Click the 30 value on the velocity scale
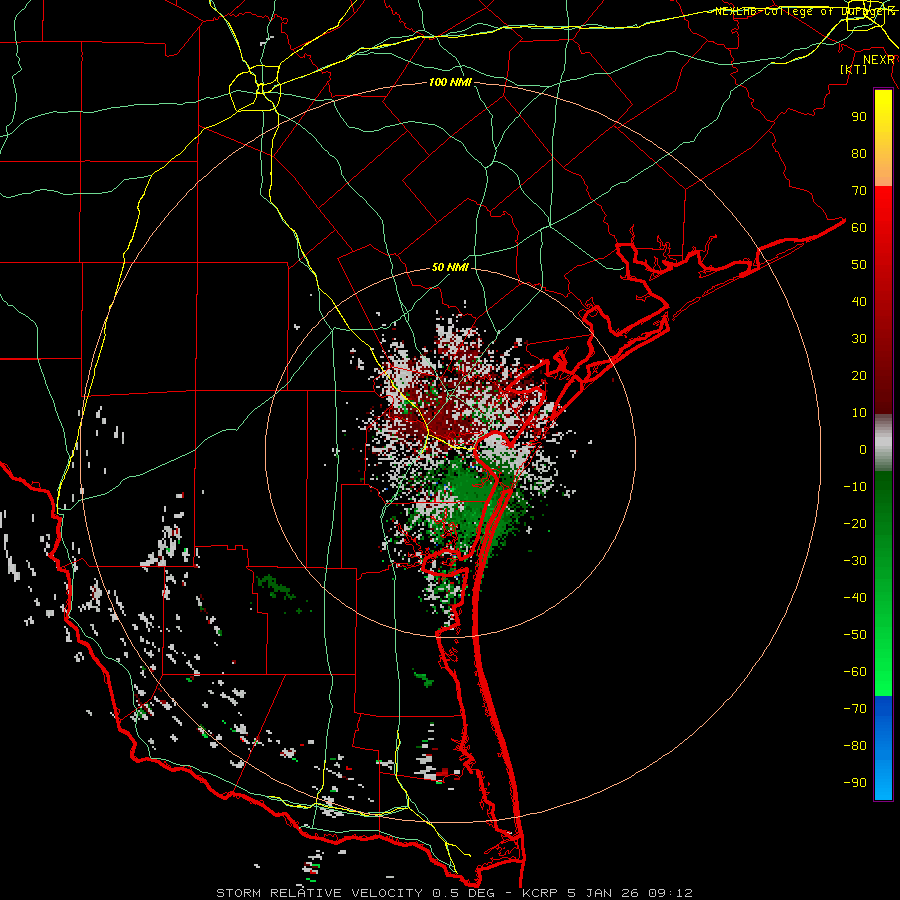Screen dimensions: 900x900 [859, 339]
